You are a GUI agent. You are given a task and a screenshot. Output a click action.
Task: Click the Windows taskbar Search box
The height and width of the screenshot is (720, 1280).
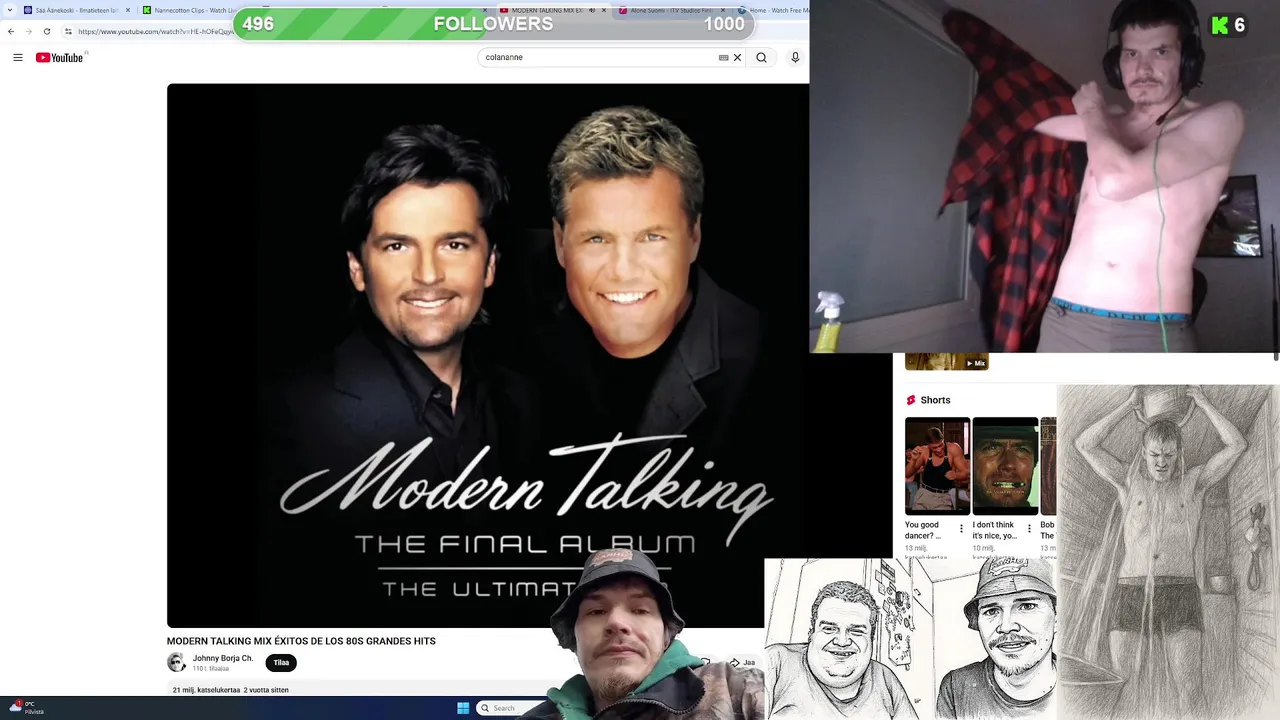[510, 708]
